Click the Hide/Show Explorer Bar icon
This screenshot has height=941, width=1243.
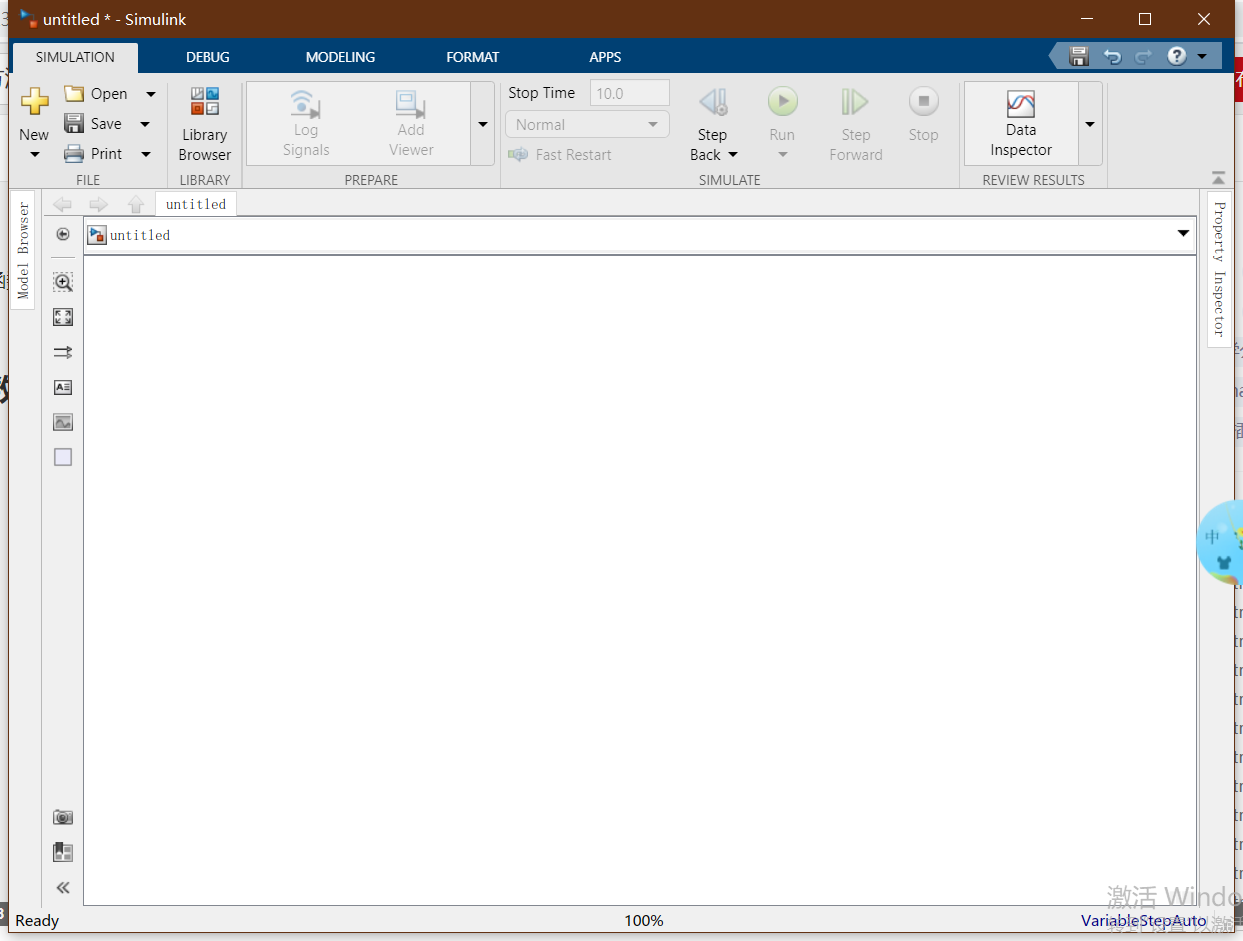(x=63, y=234)
